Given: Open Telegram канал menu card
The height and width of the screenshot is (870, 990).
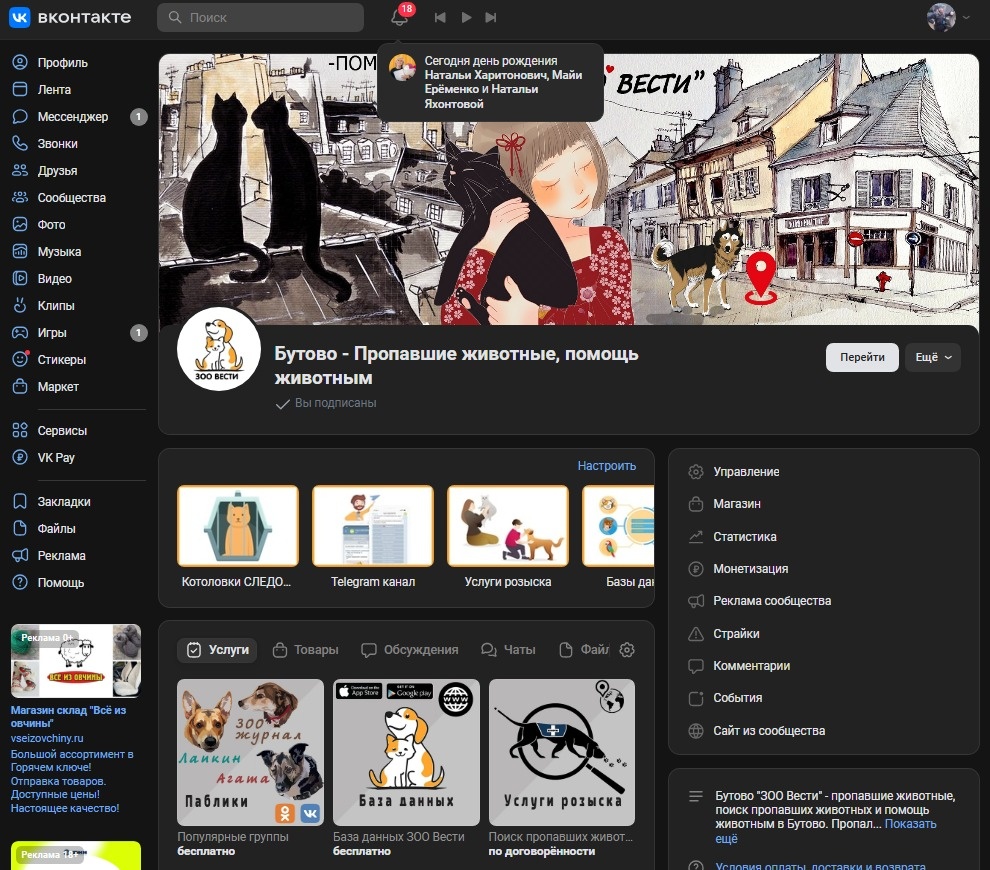Looking at the screenshot, I should [373, 537].
